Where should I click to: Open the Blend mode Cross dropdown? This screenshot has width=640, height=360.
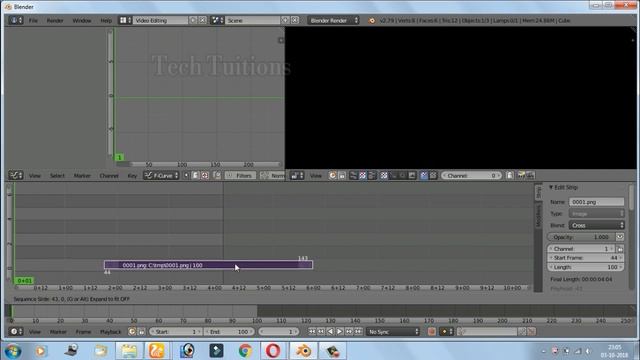coord(596,225)
